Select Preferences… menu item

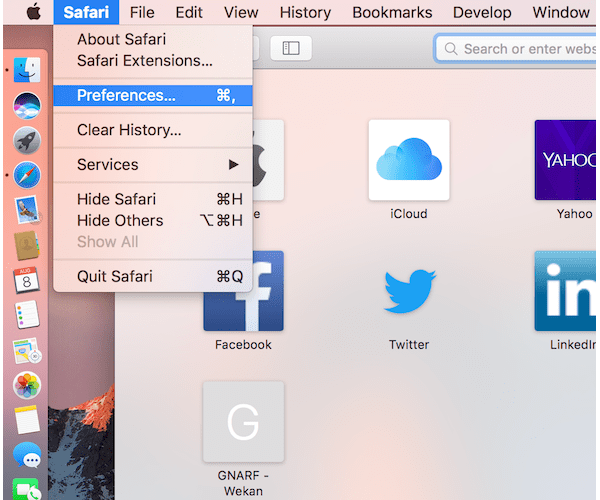(x=153, y=95)
